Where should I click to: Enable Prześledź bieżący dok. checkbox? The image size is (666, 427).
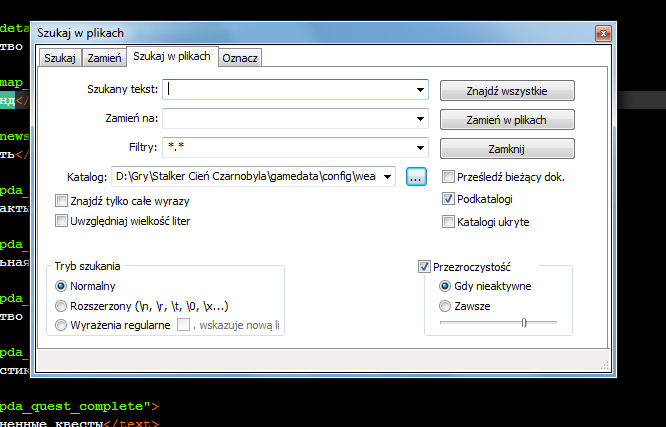point(448,177)
